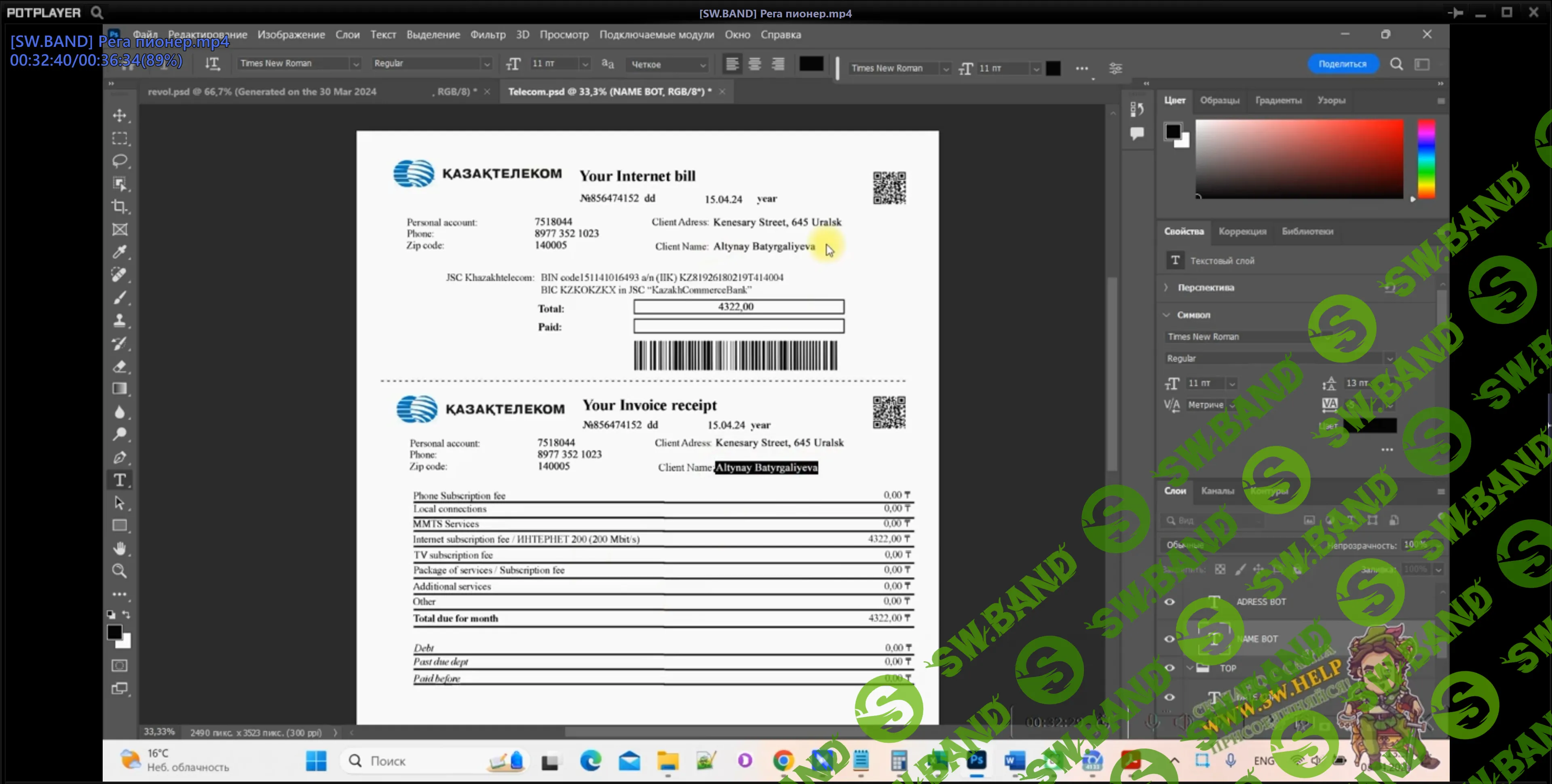Hide the TOP layer group
This screenshot has height=784, width=1552.
1170,668
